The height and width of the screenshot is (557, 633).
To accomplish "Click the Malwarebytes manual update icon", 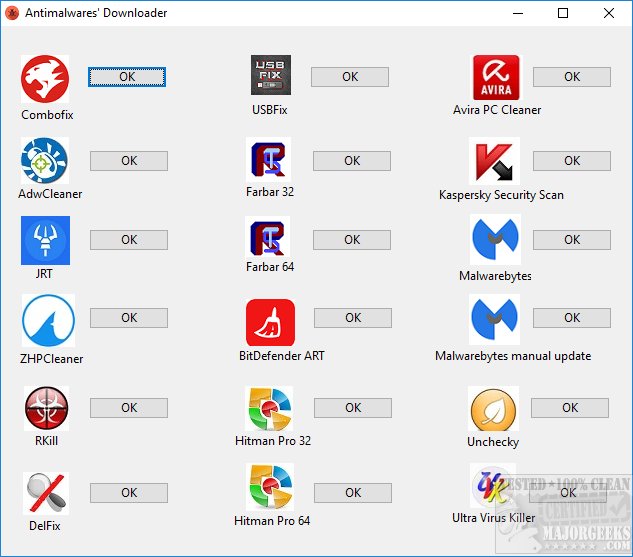I will 495,319.
